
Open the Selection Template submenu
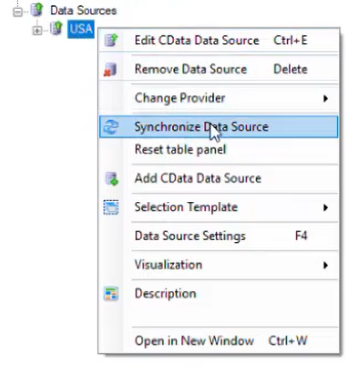click(x=219, y=207)
